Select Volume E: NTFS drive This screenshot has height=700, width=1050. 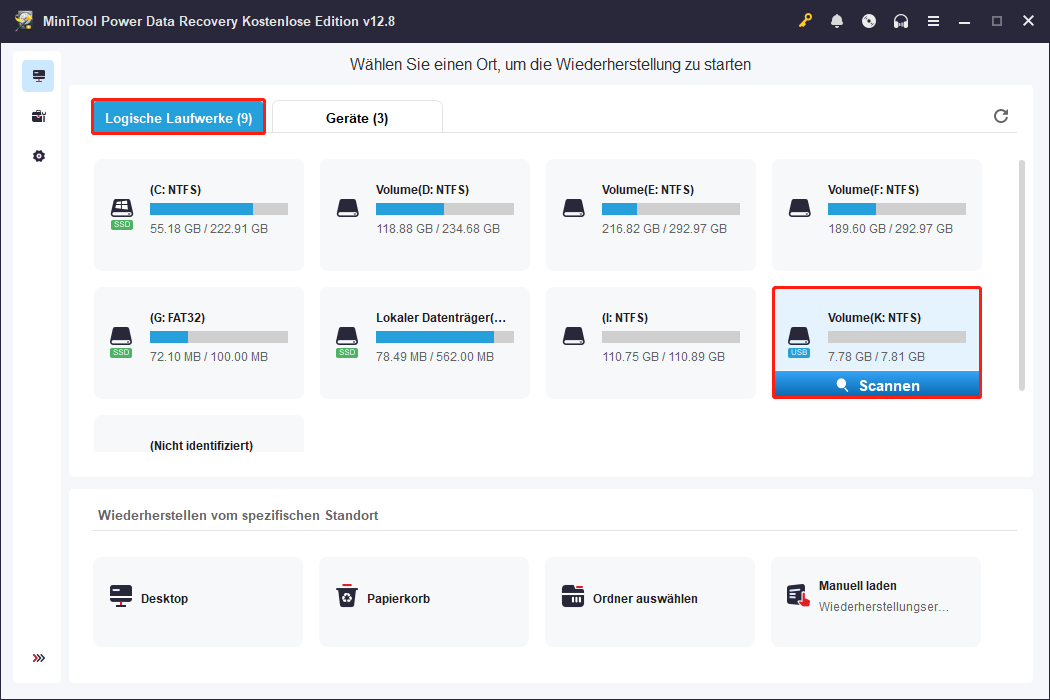click(651, 214)
